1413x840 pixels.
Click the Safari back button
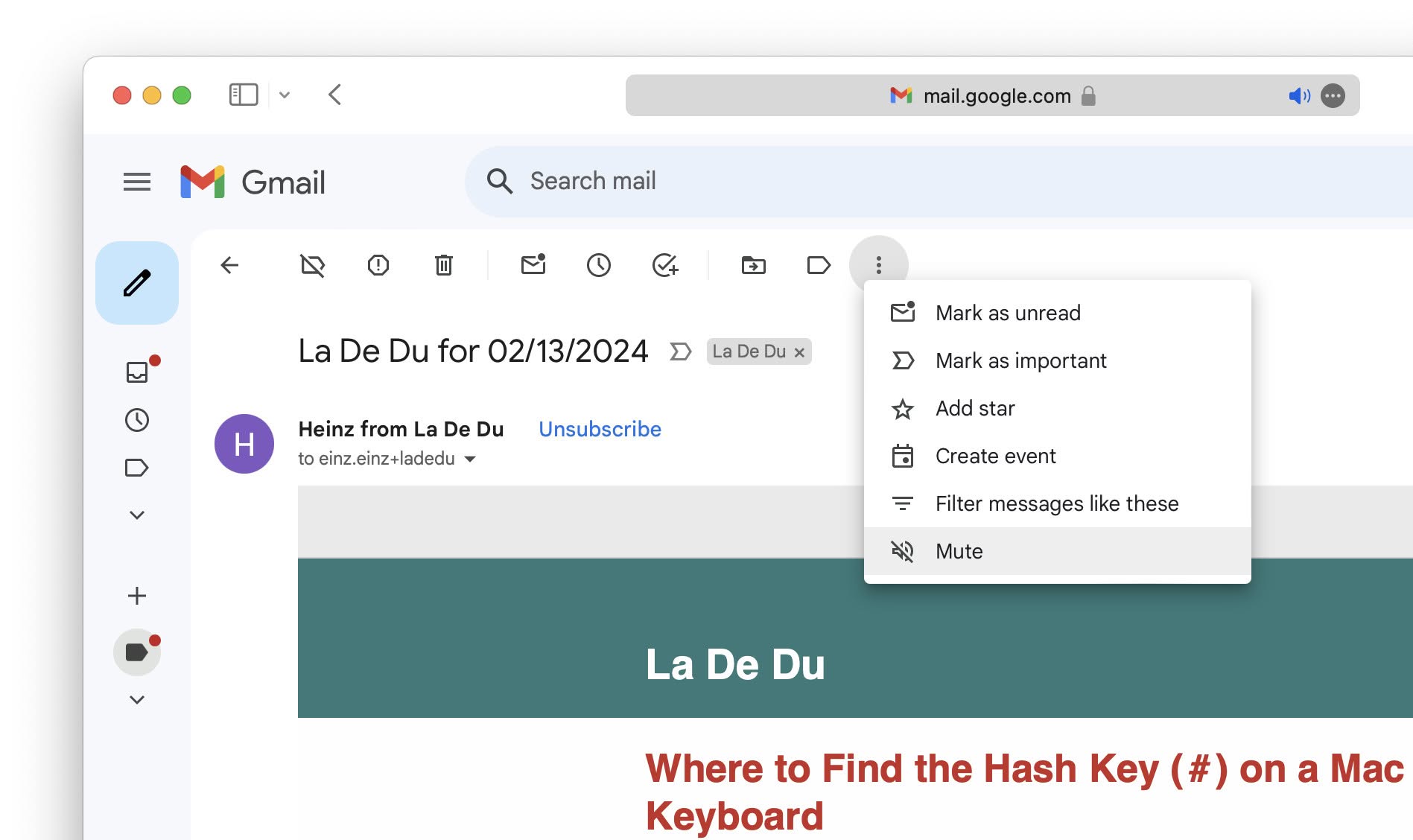click(x=335, y=95)
